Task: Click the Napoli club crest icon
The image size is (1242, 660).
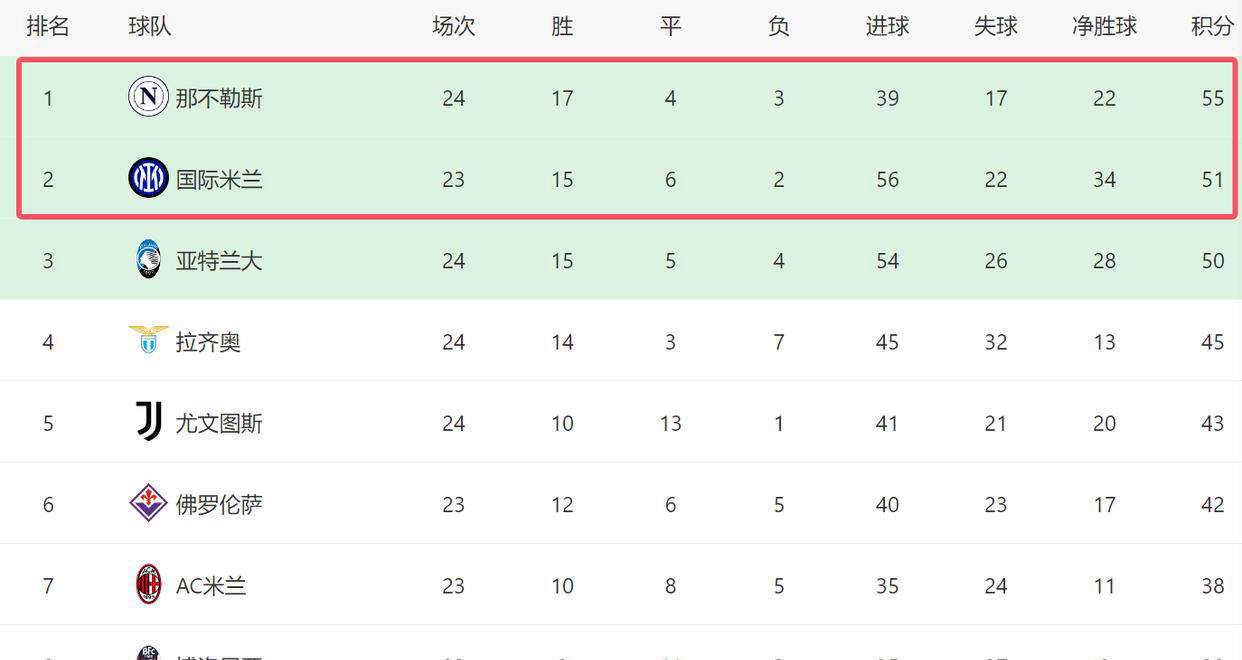Action: [148, 97]
